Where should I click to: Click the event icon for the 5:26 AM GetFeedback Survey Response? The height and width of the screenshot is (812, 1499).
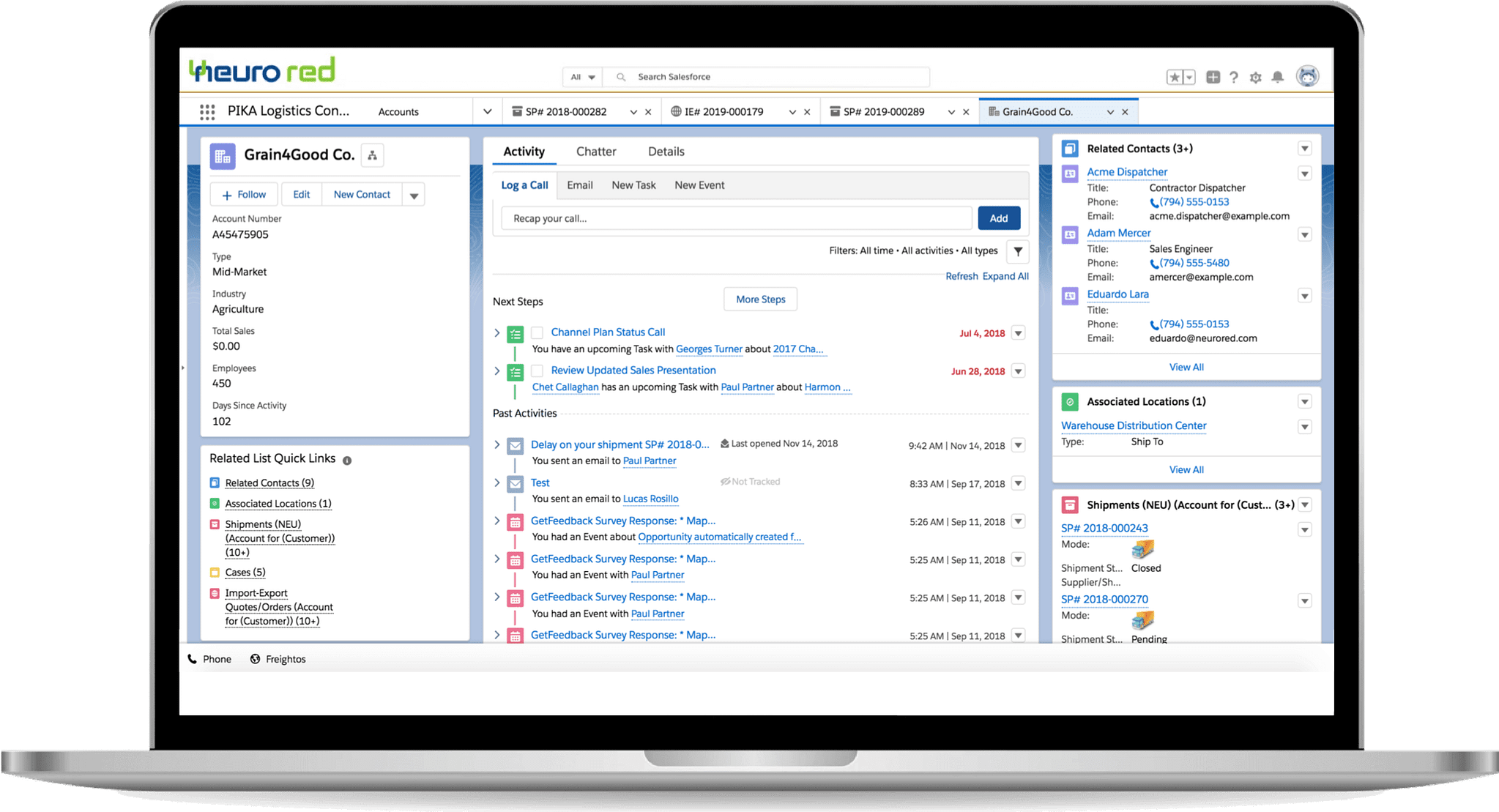click(x=516, y=523)
